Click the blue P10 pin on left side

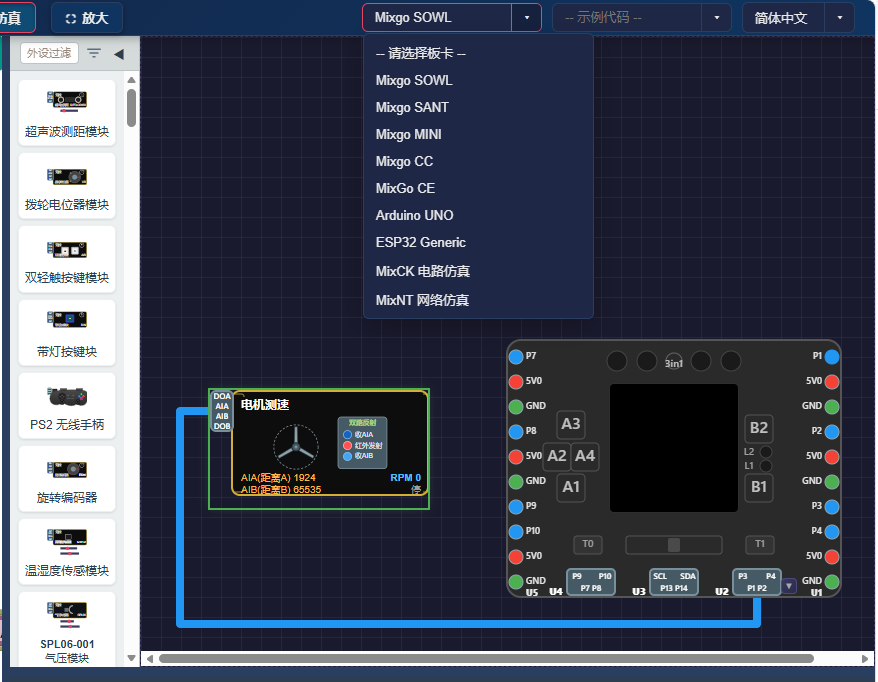[x=516, y=531]
